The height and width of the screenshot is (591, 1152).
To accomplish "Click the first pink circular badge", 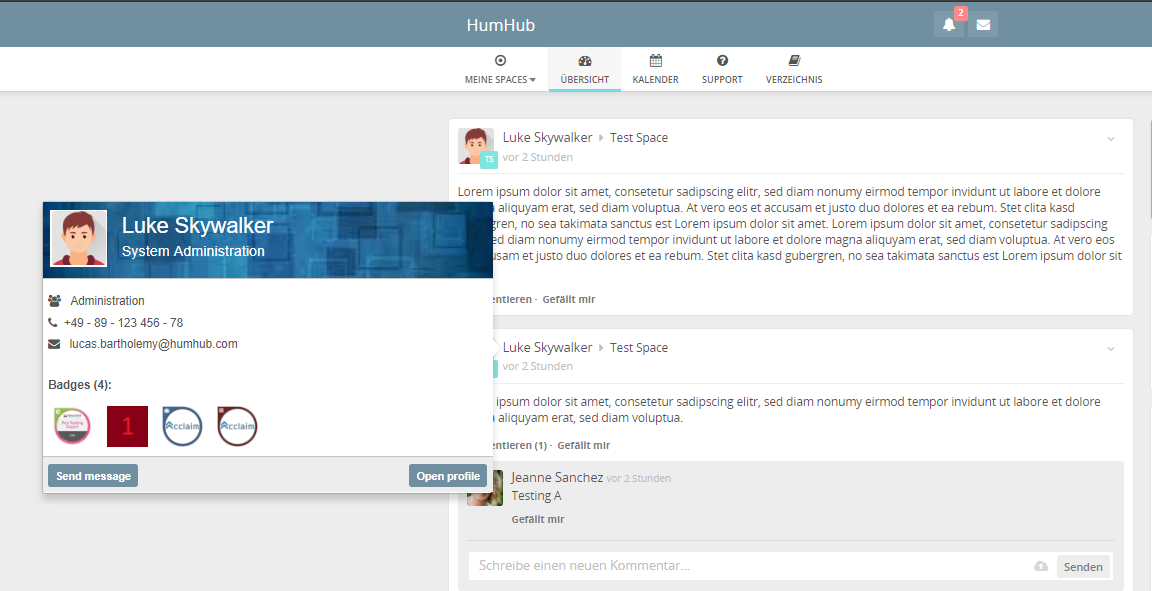I will coord(72,427).
